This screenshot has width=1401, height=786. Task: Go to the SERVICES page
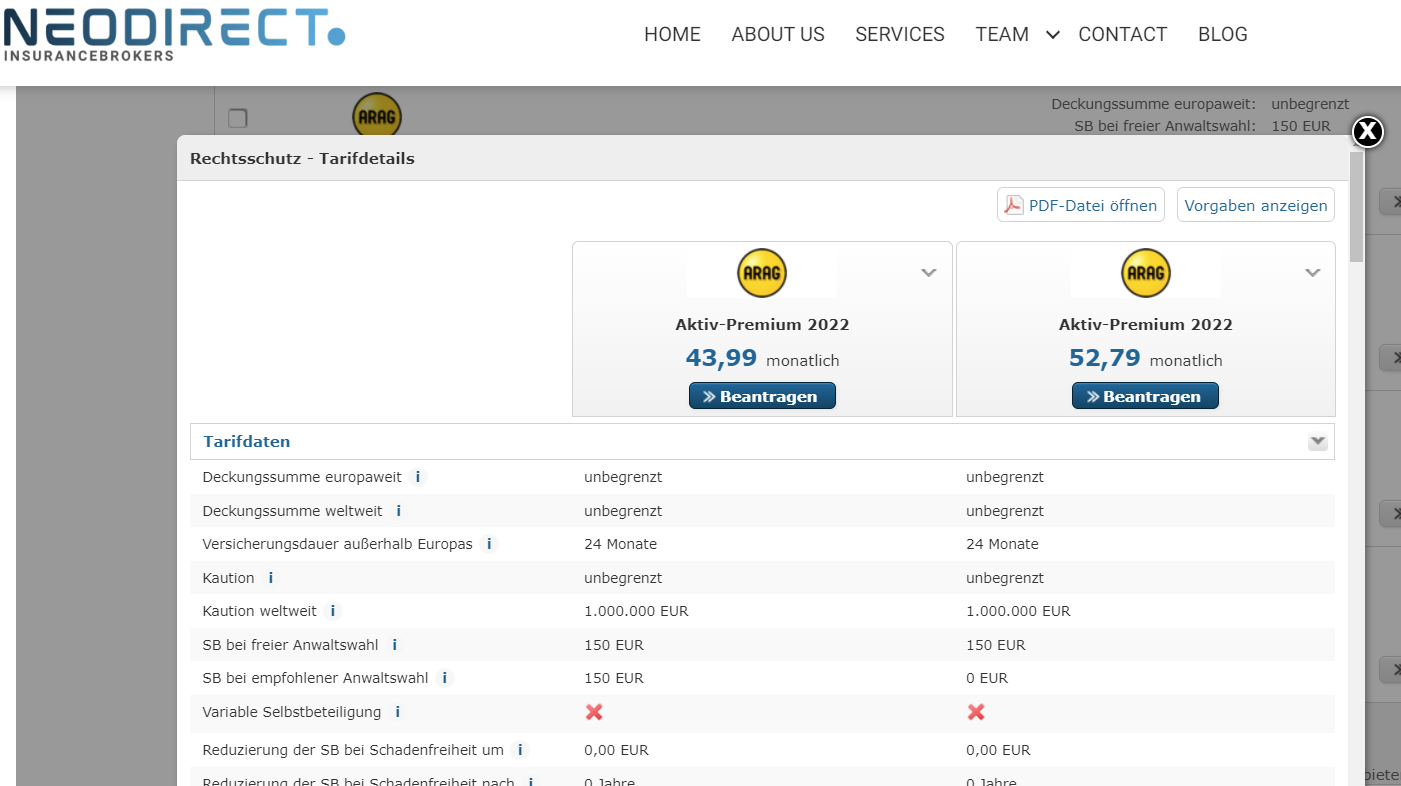(899, 35)
